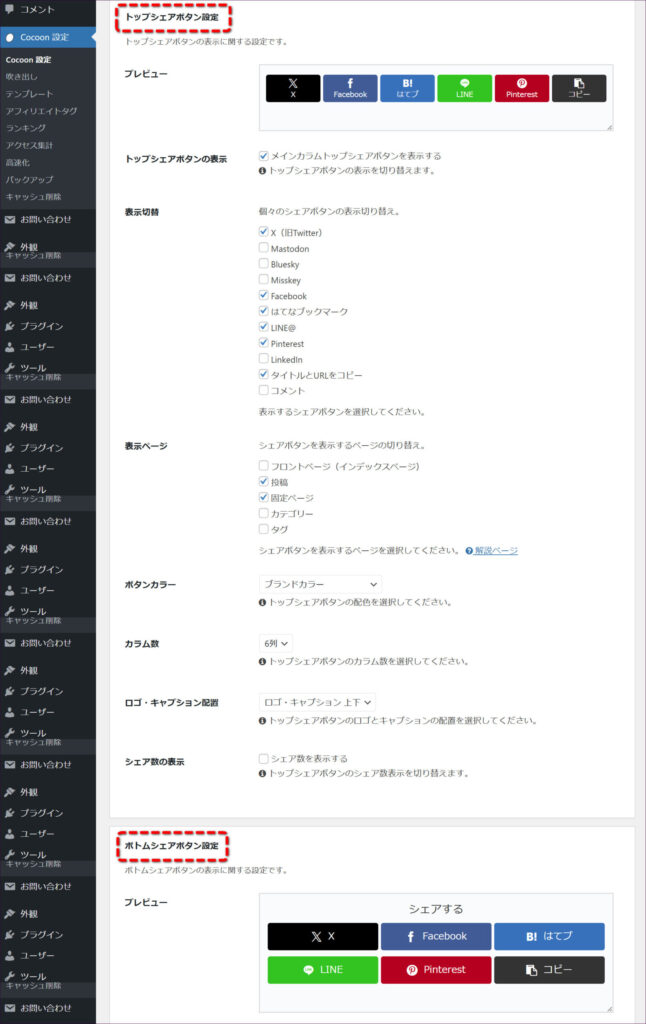Enable the Mastodon share button checkbox
This screenshot has width=646, height=1024.
pyautogui.click(x=263, y=249)
